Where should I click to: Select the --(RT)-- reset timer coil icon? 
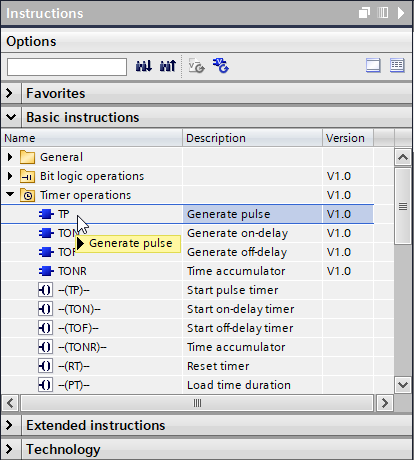point(45,366)
